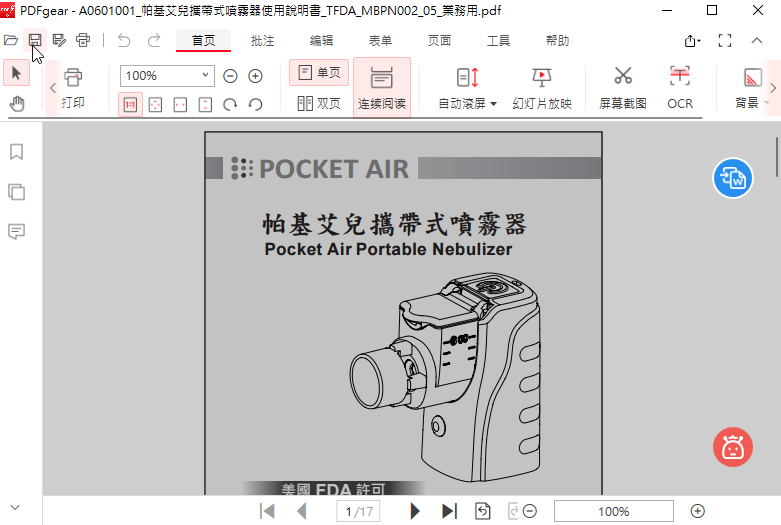Click the blue convert to Word button
Viewport: 781px width, 525px height.
[733, 178]
